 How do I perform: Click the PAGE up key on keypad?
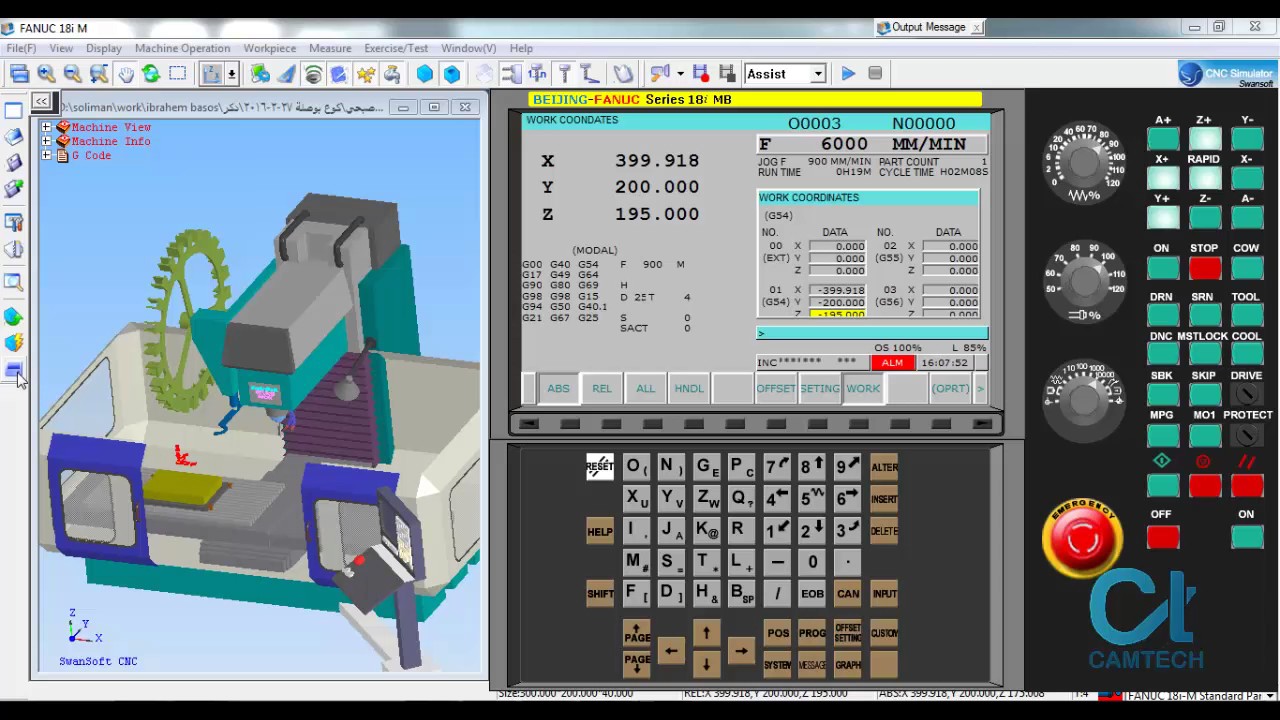pyautogui.click(x=637, y=633)
